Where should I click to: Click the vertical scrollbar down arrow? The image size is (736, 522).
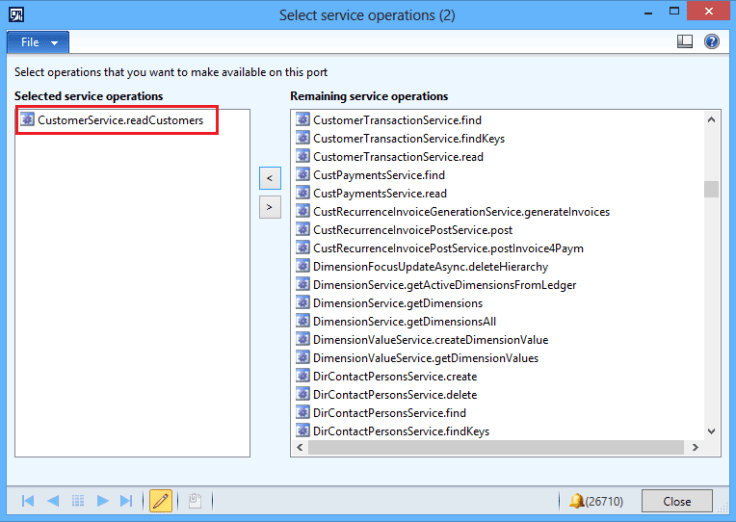[712, 431]
